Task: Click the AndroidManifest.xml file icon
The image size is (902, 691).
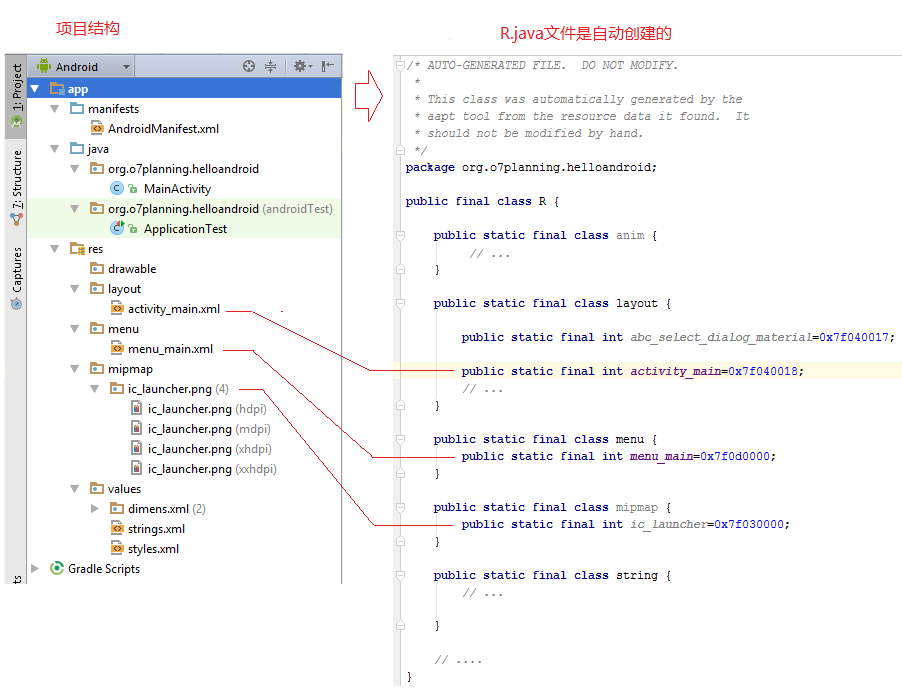Action: [97, 129]
